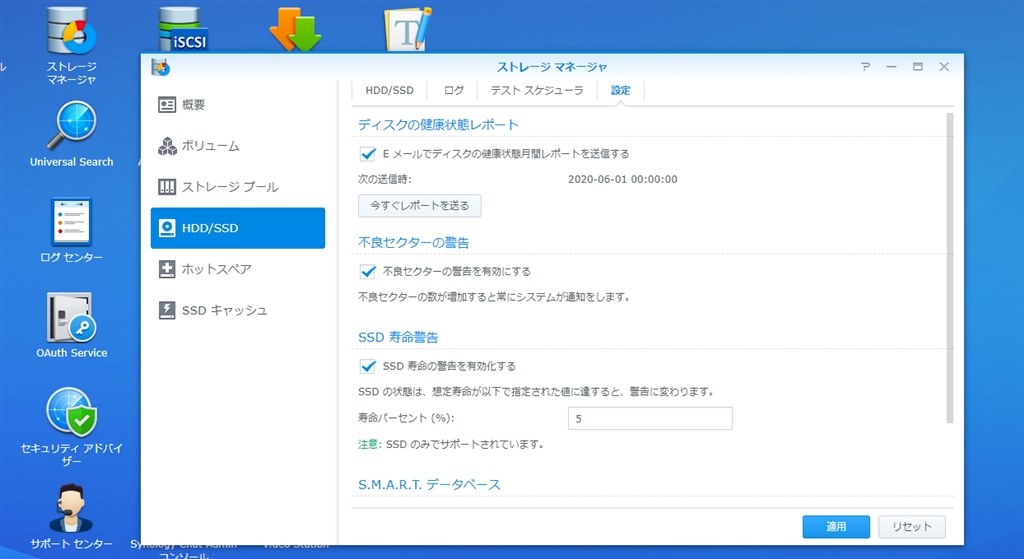Open Download Station desktop icon with arrows
Viewport: 1024px width, 559px height.
click(296, 29)
